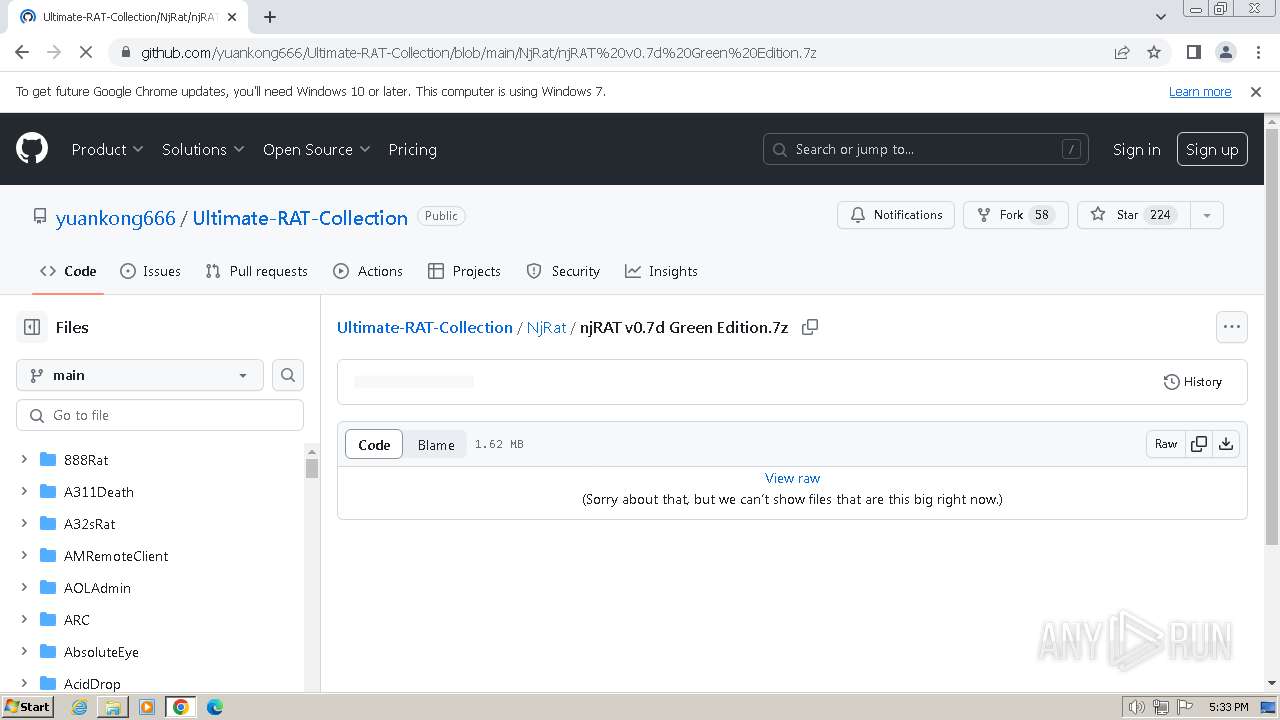The image size is (1280, 720).
Task: Open Chrome tab search dropdown
Action: pyautogui.click(x=1160, y=16)
